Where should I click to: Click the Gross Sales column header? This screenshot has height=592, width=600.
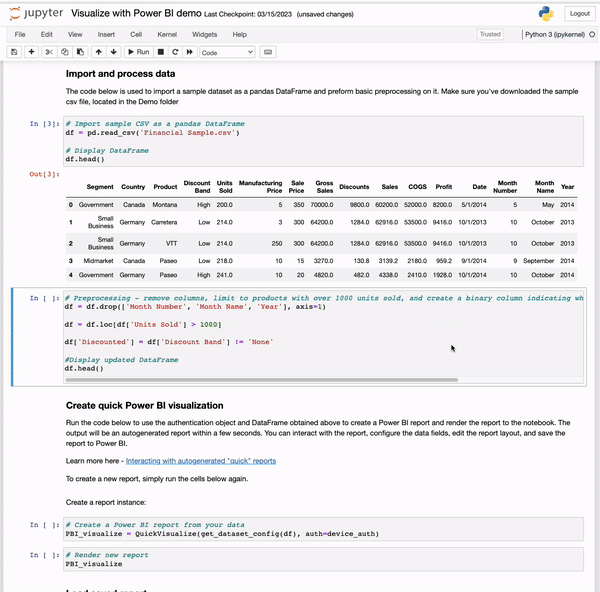[x=324, y=187]
